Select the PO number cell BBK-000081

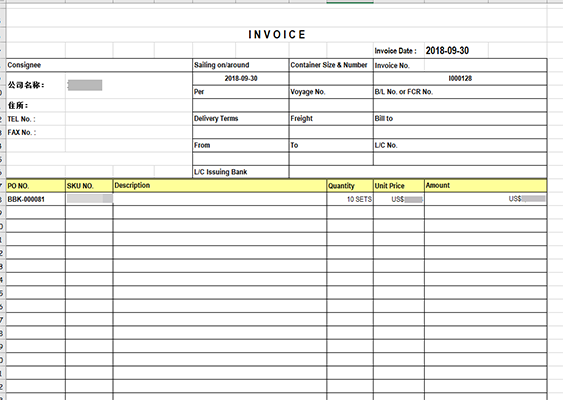(x=36, y=199)
